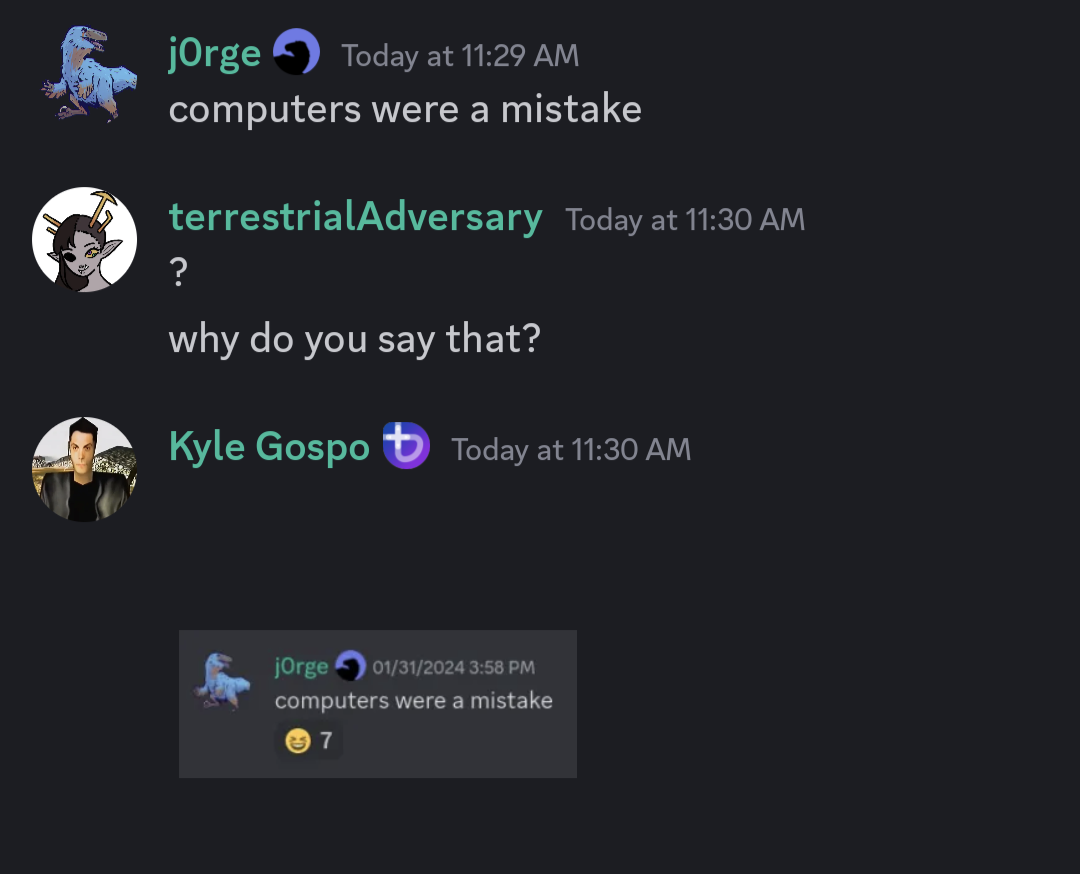Screen dimensions: 1080x874
Task: Click Kyle Gospo's purple server badge
Action: 406,447
